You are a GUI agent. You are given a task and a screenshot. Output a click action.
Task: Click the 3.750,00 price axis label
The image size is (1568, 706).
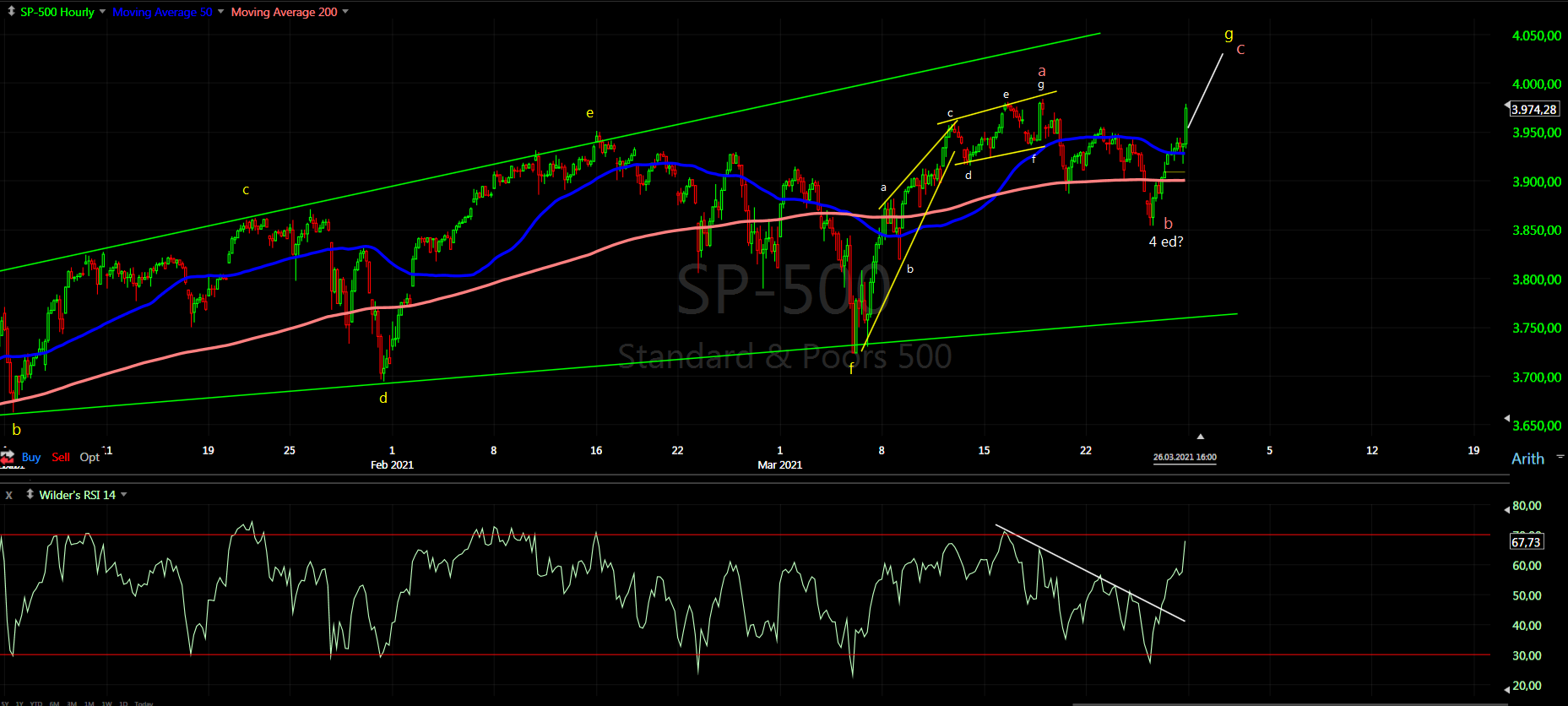1537,328
